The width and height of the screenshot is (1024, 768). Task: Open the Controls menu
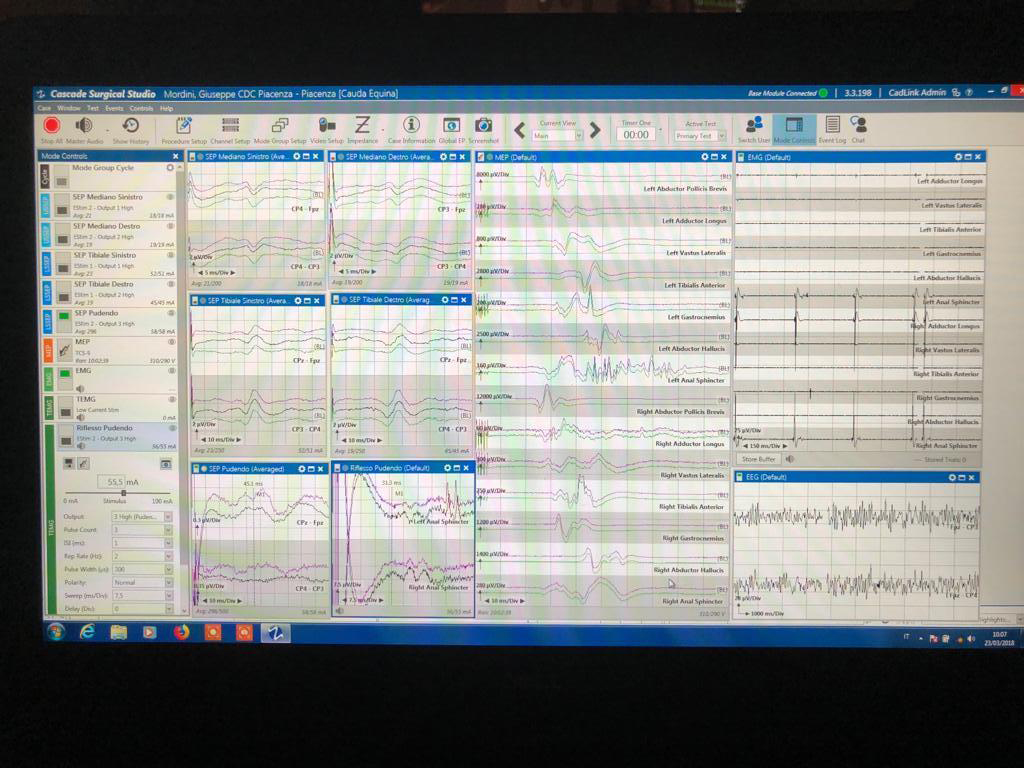[x=141, y=108]
